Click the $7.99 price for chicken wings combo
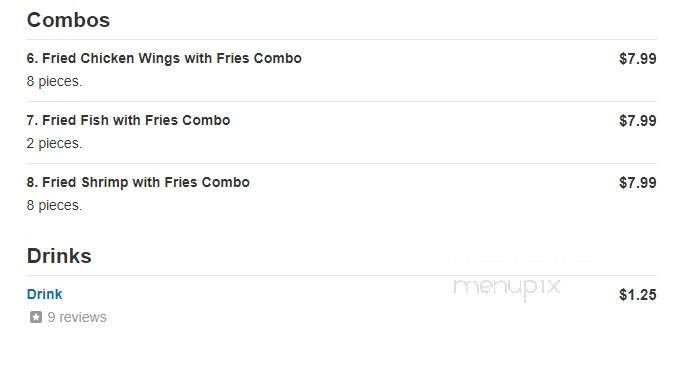The height and width of the screenshot is (369, 686). click(x=637, y=59)
